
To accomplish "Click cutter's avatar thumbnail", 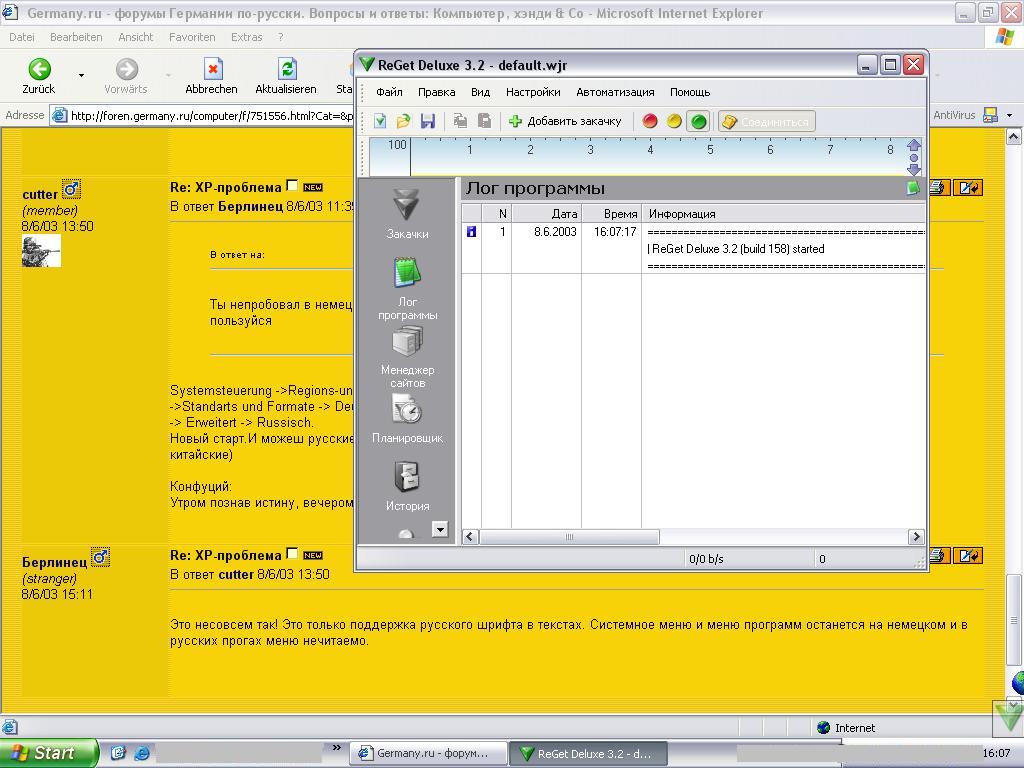I will point(41,251).
